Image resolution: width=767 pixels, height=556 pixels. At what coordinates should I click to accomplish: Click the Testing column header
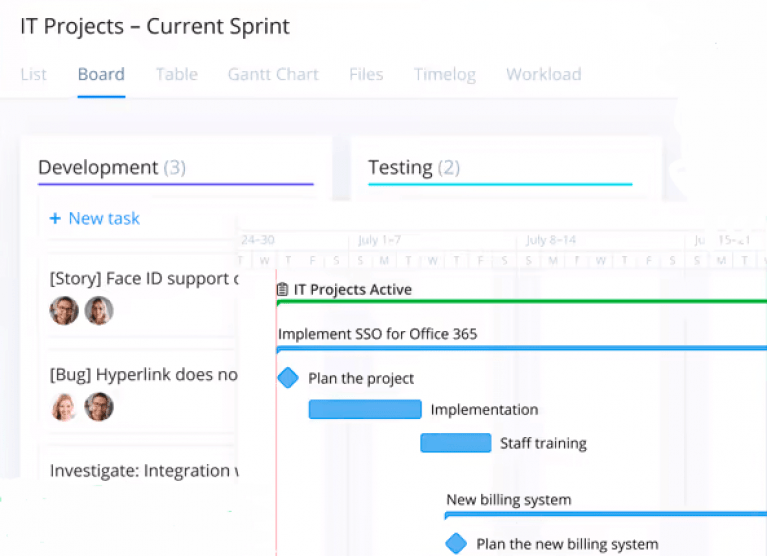(x=400, y=168)
